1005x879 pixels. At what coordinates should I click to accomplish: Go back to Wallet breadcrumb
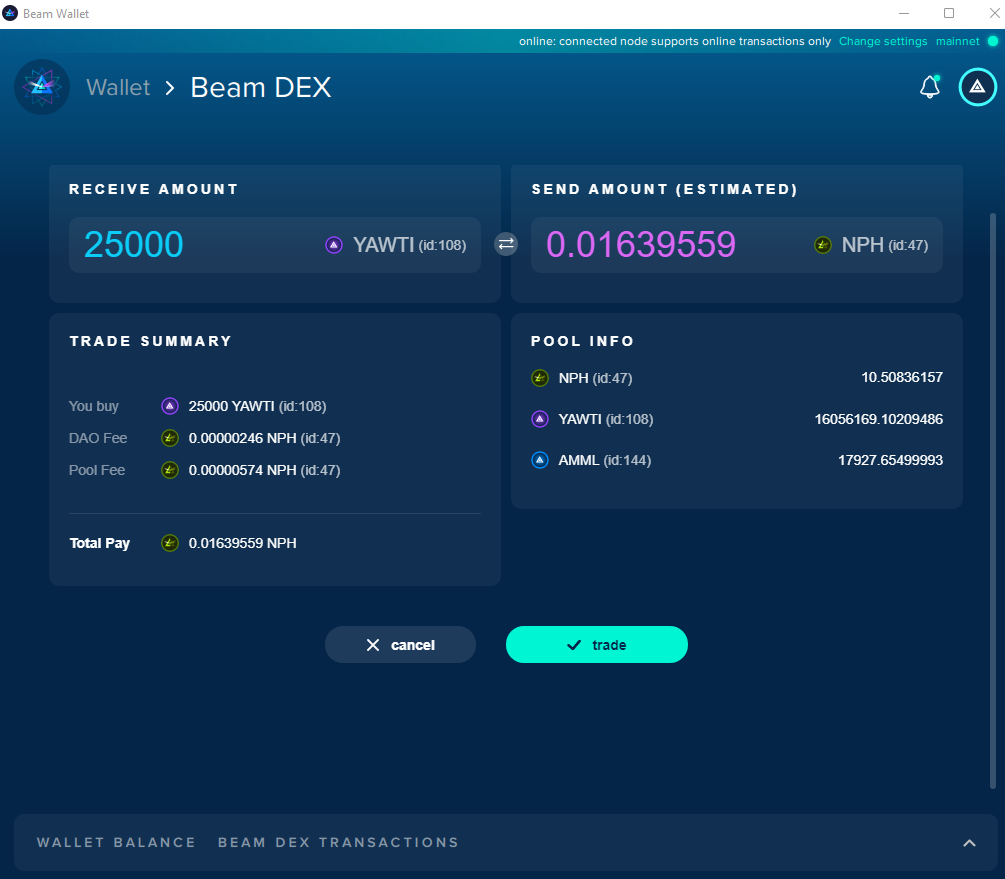point(118,87)
